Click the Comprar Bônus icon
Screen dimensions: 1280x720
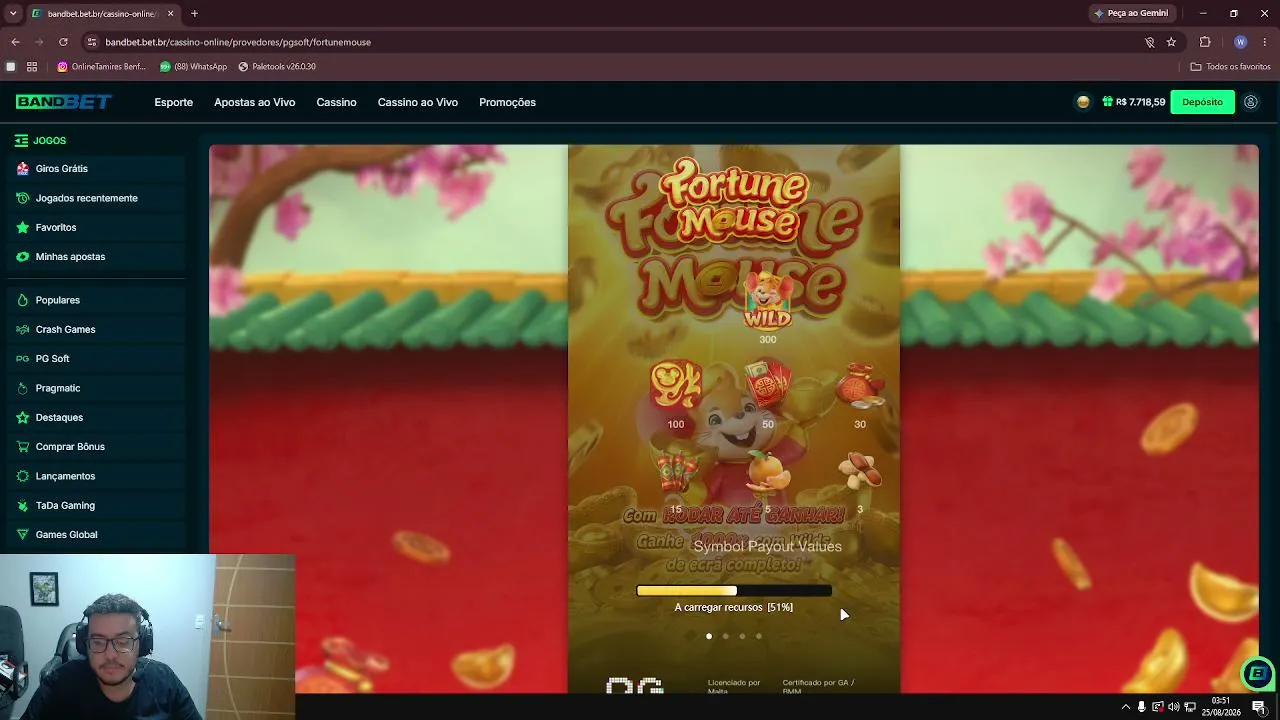23,447
